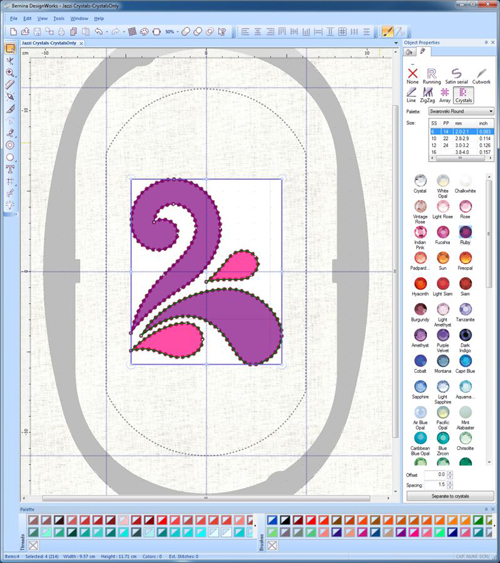Open the Undo history dropdown arrow
The height and width of the screenshot is (563, 500).
[107, 32]
